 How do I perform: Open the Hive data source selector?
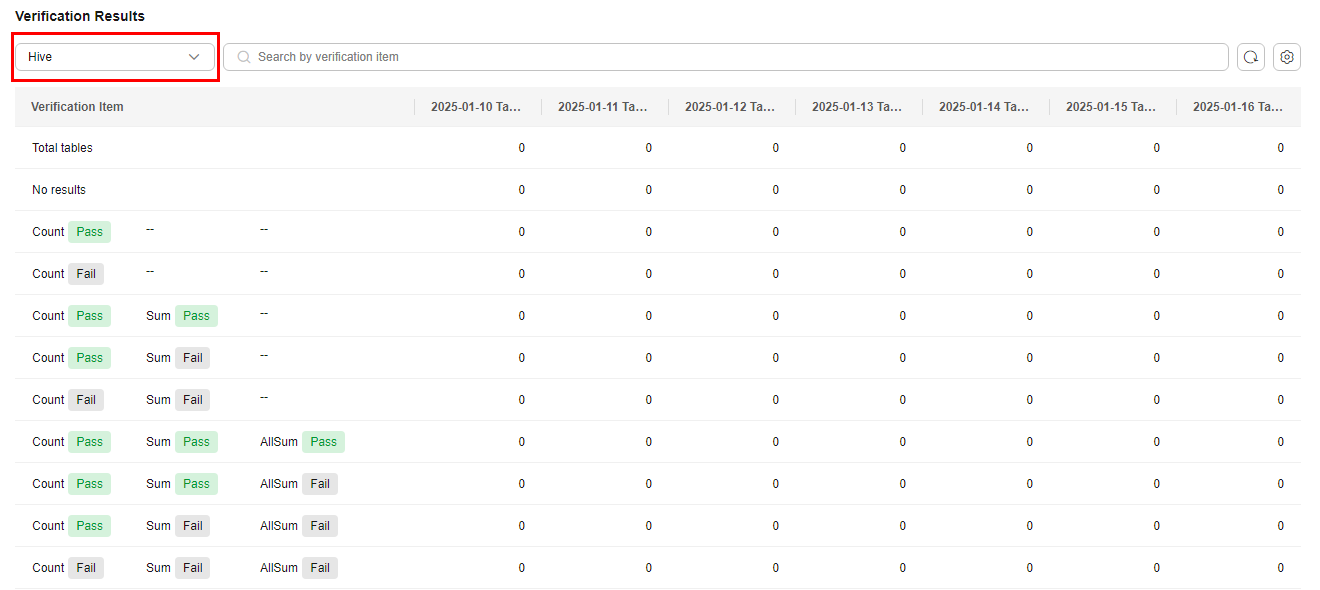pyautogui.click(x=115, y=57)
